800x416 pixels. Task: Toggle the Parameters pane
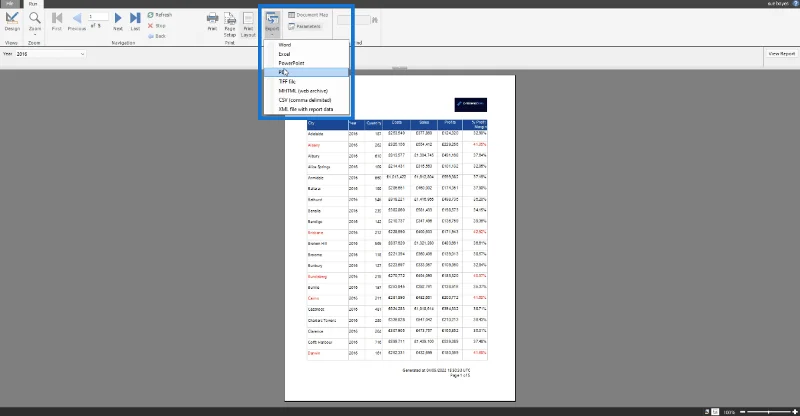pyautogui.click(x=305, y=26)
